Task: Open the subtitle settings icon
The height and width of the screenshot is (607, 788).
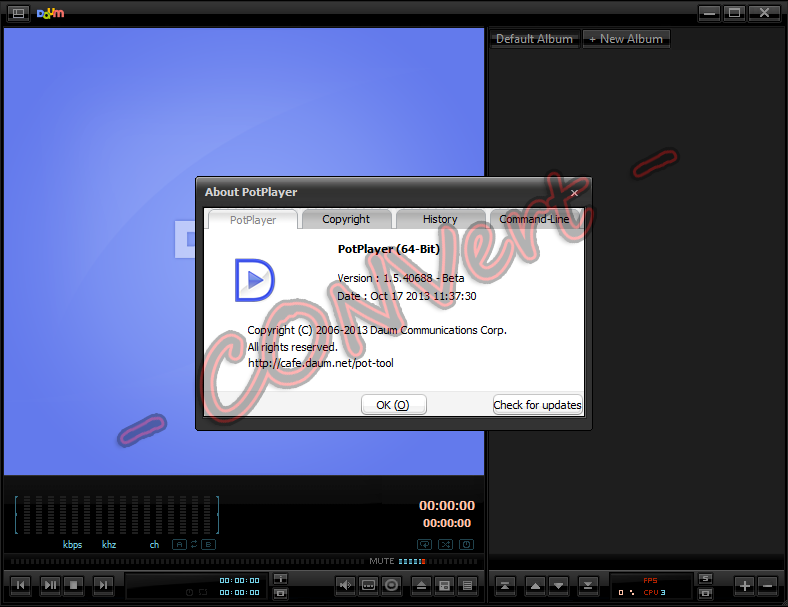Action: 368,585
